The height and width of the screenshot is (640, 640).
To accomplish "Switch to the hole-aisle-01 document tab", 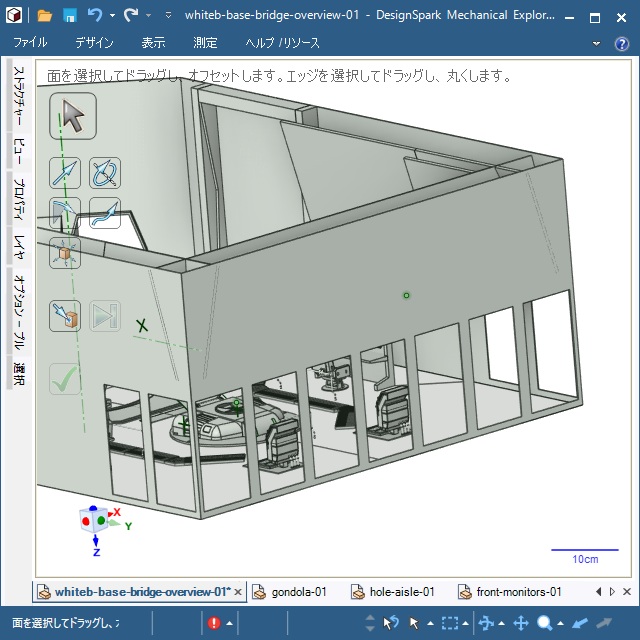I will 393,592.
